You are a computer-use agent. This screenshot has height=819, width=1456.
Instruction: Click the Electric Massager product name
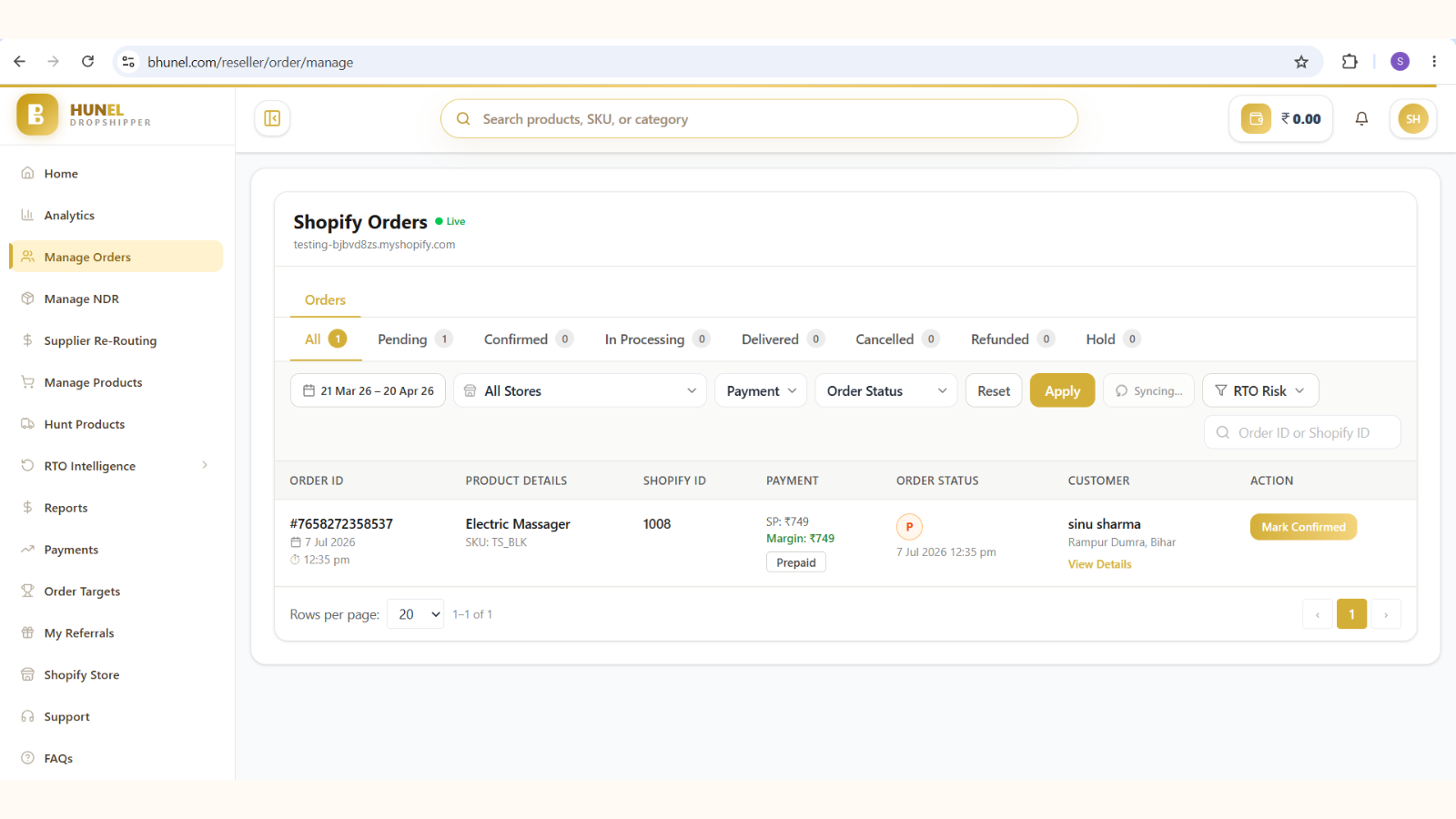pos(518,524)
